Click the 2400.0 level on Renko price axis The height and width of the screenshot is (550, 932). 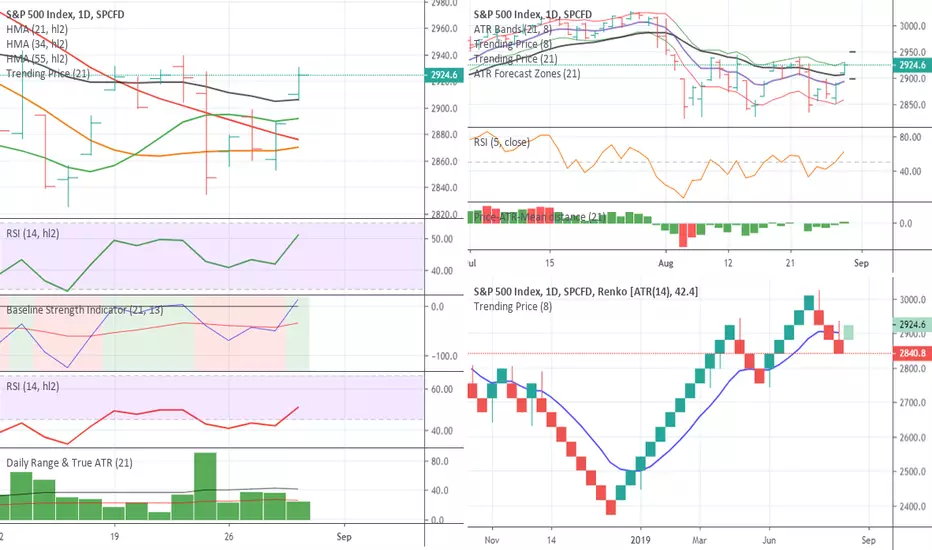[912, 507]
